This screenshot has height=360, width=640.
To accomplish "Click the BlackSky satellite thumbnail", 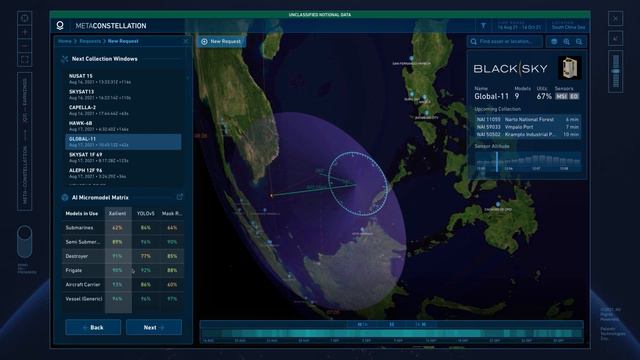I will click(x=569, y=68).
